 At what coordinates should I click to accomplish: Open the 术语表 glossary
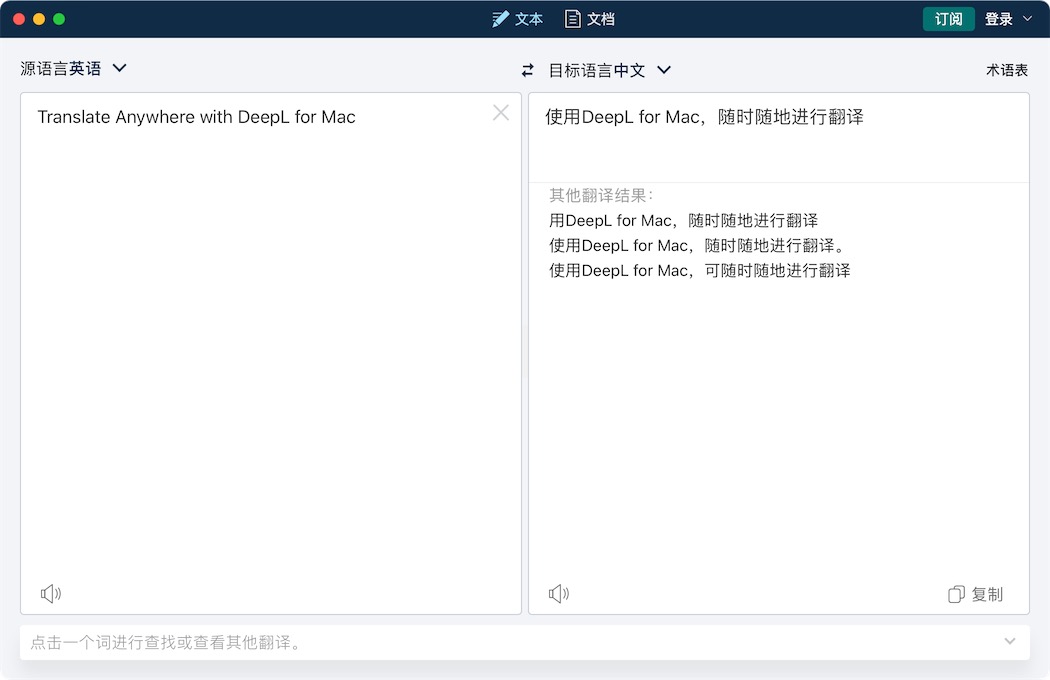tap(1006, 70)
